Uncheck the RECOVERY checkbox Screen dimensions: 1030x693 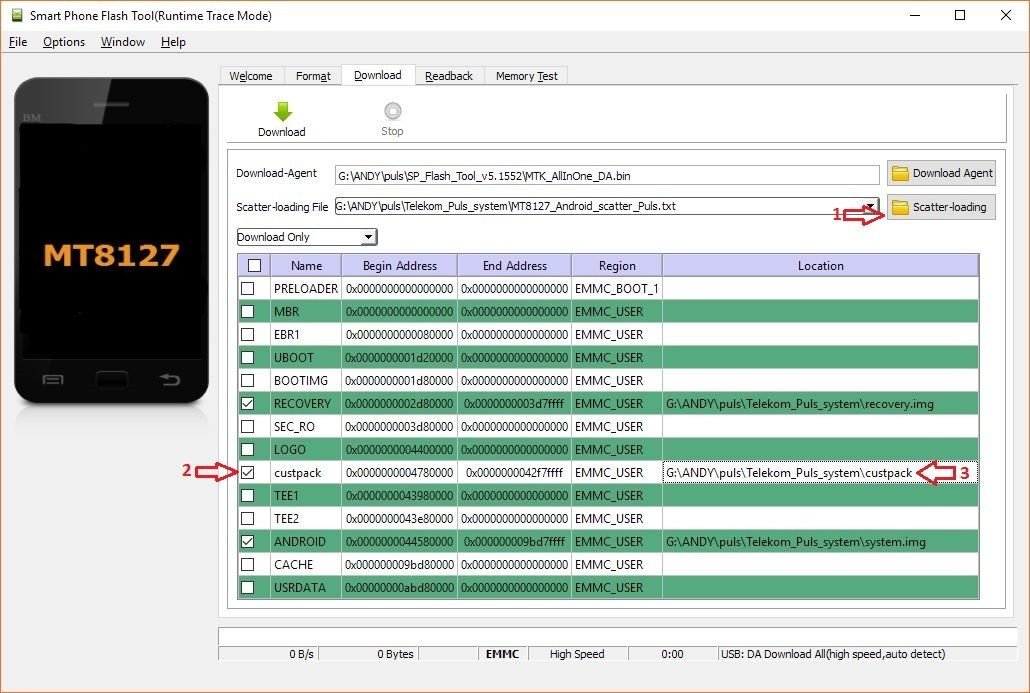tap(248, 403)
